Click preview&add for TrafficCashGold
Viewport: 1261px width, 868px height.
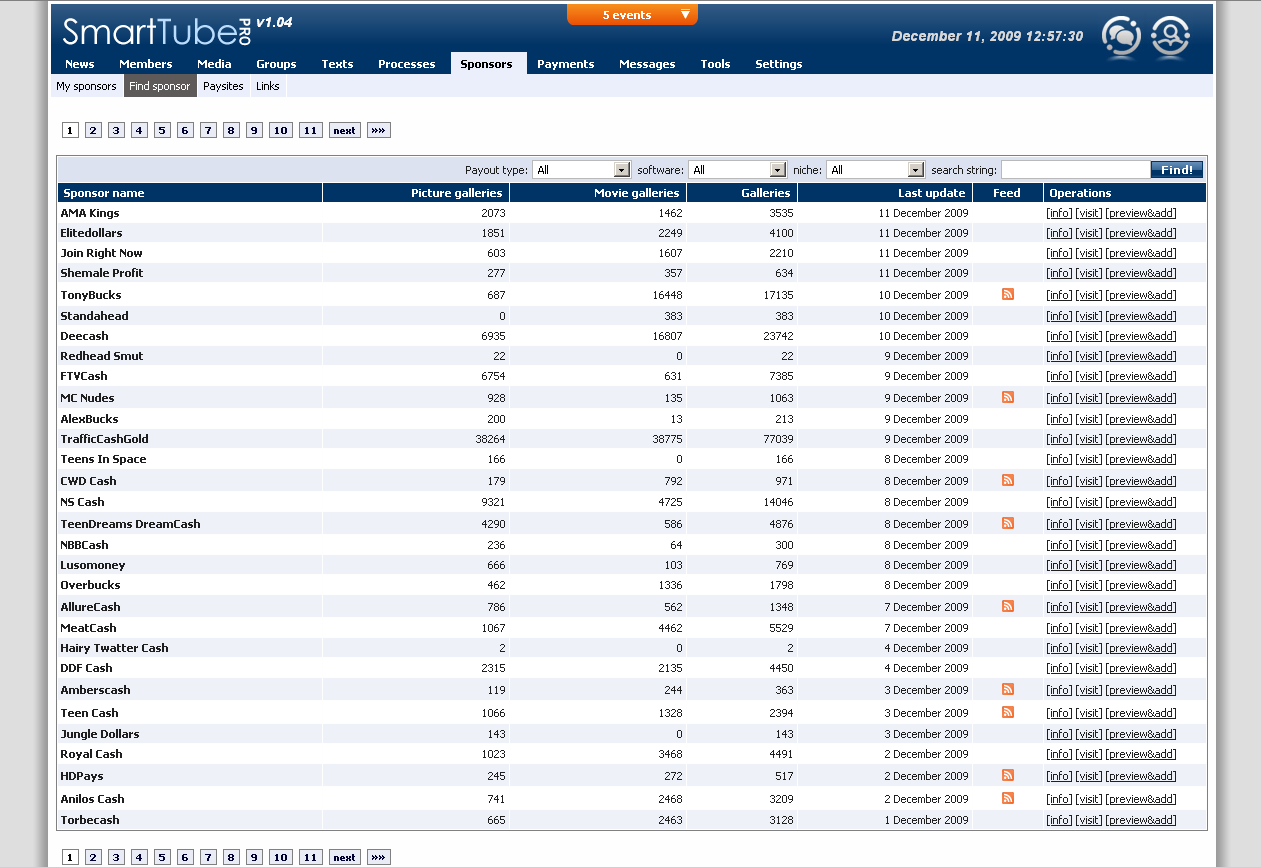point(1141,439)
